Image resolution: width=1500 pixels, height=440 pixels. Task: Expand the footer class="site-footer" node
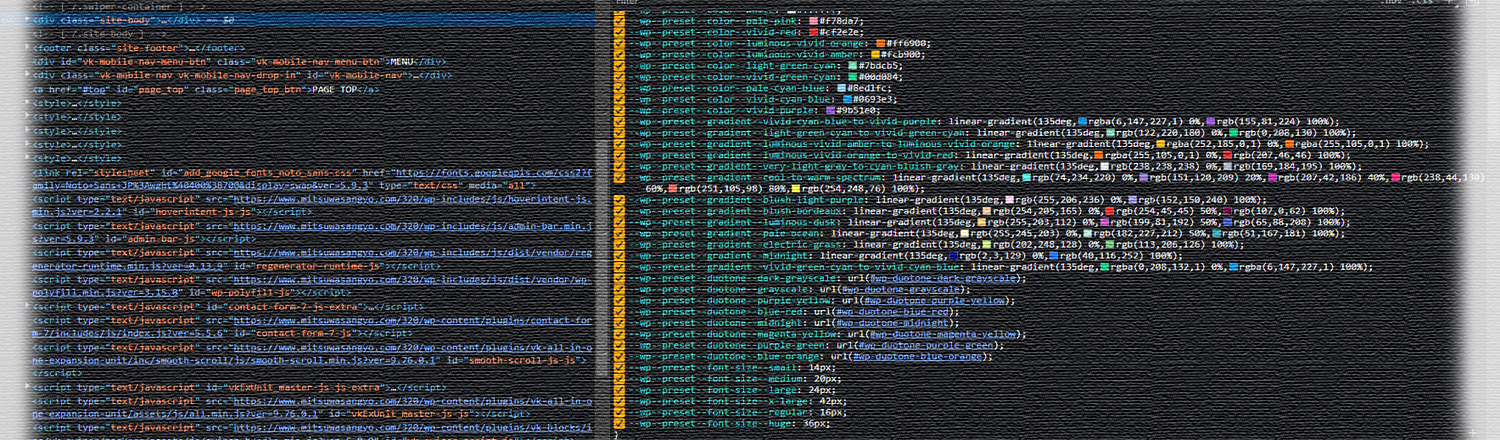tap(28, 48)
